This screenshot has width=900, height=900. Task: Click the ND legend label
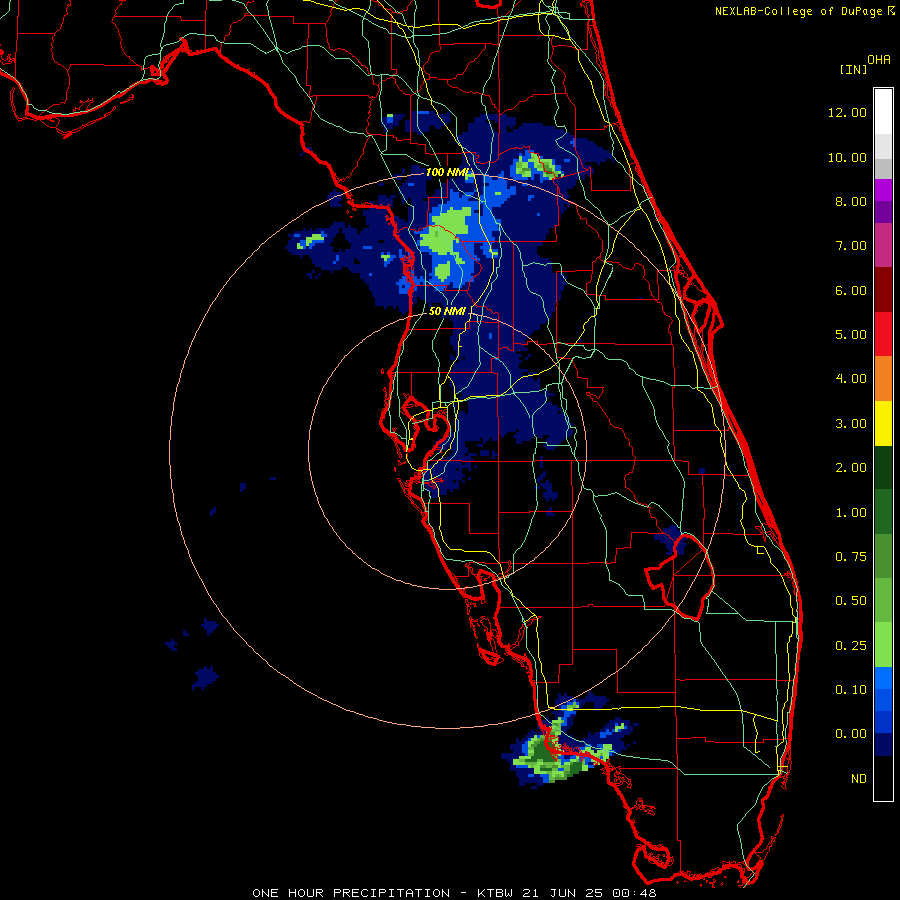(859, 779)
